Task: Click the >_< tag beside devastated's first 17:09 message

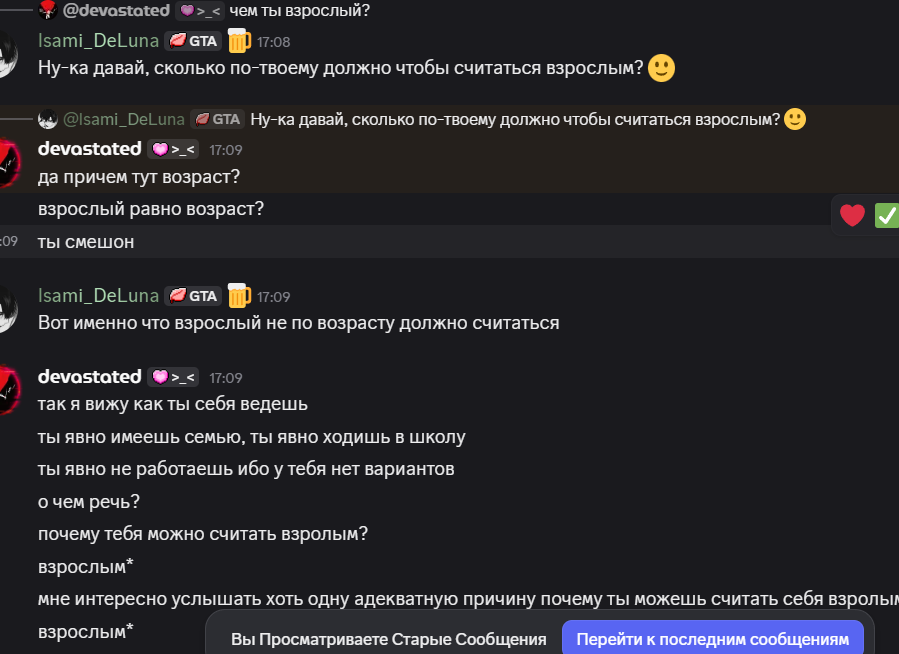Action: [173, 149]
